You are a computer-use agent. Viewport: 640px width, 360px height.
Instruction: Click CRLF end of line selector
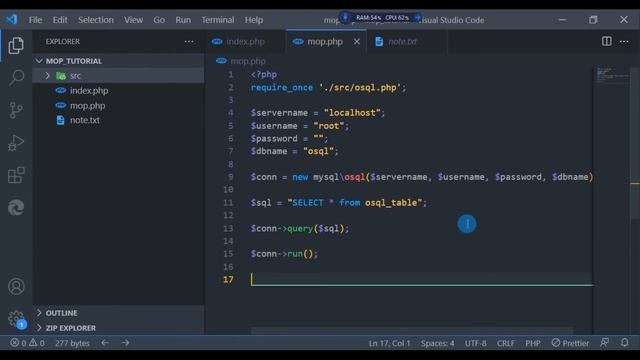506,343
